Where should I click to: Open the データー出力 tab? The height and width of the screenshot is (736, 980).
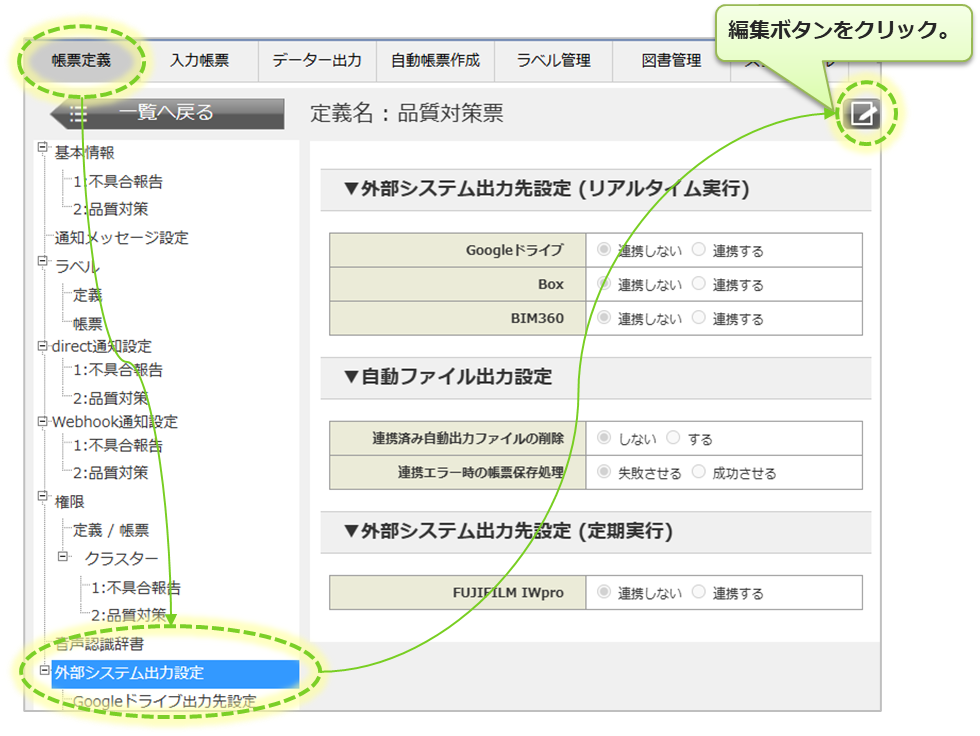coord(317,60)
